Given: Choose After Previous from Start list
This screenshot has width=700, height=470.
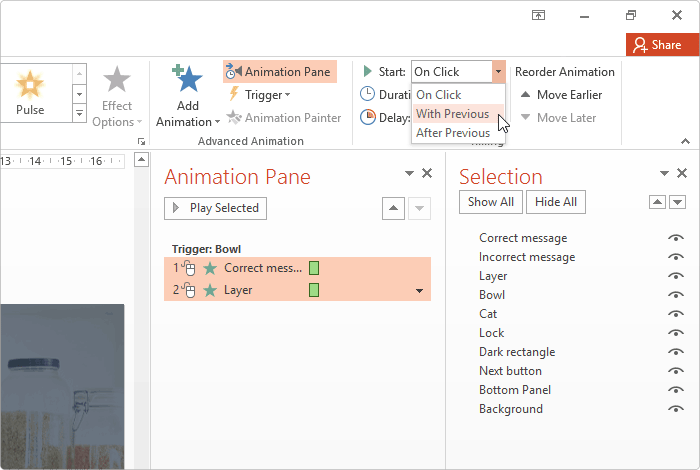Looking at the screenshot, I should (452, 133).
